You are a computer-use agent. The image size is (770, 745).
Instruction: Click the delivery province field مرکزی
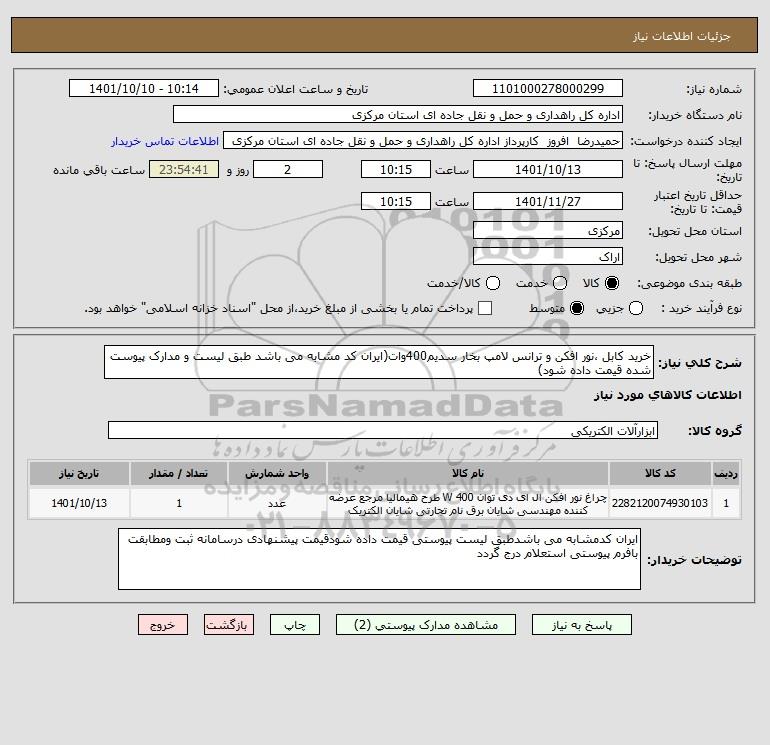(x=548, y=230)
